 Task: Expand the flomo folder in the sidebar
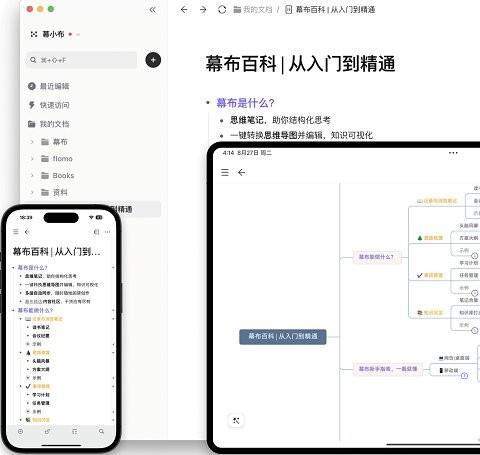(x=32, y=159)
